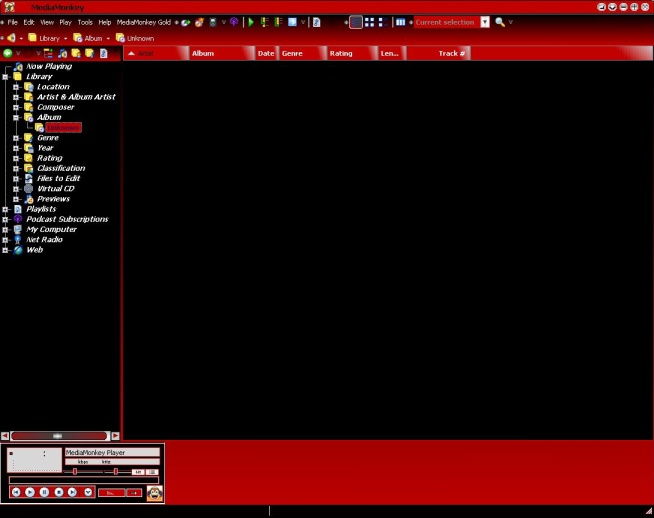Image resolution: width=654 pixels, height=518 pixels.
Task: Switch to album art grid view
Action: 370,22
